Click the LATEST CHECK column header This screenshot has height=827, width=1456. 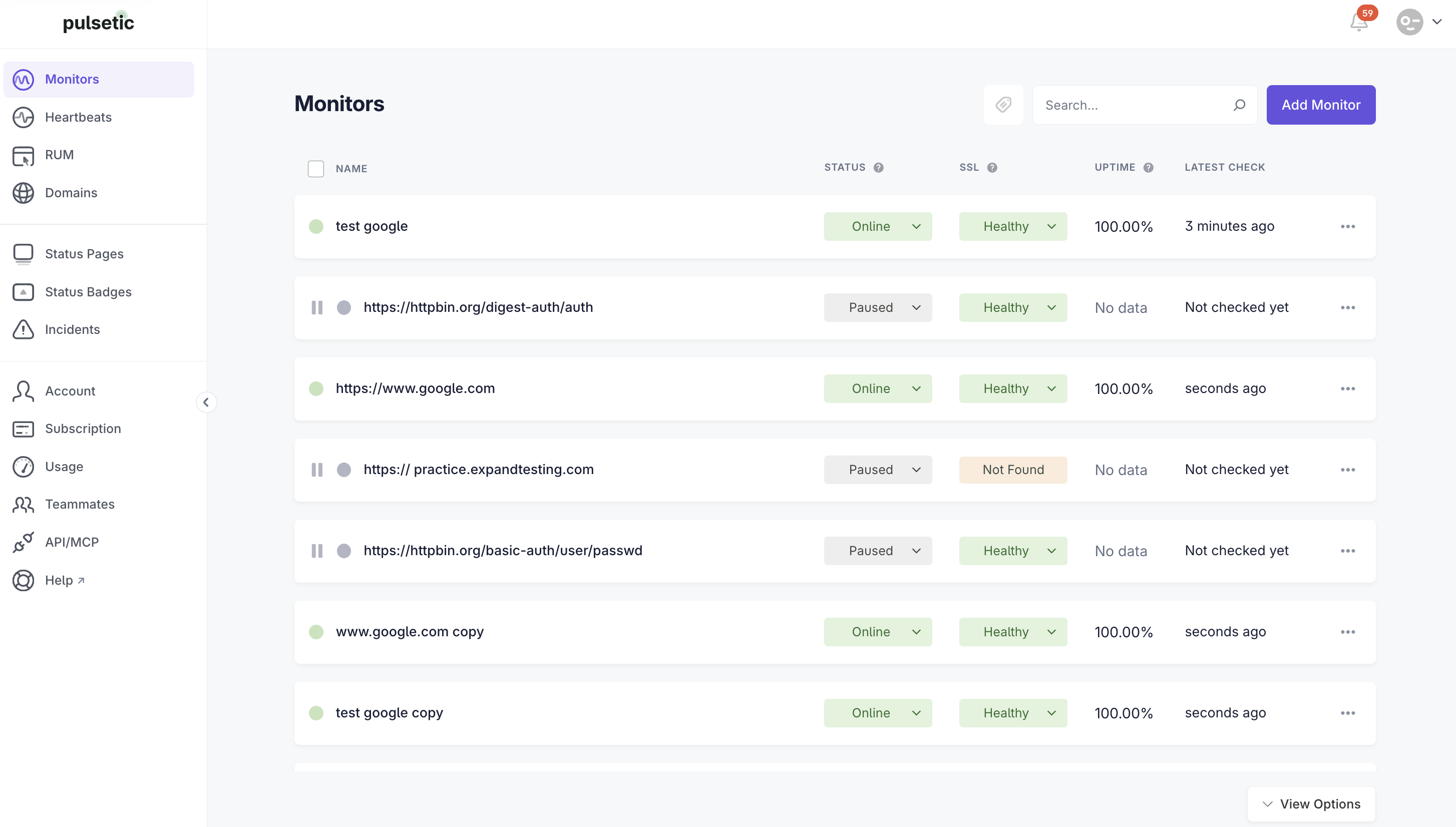click(1225, 168)
